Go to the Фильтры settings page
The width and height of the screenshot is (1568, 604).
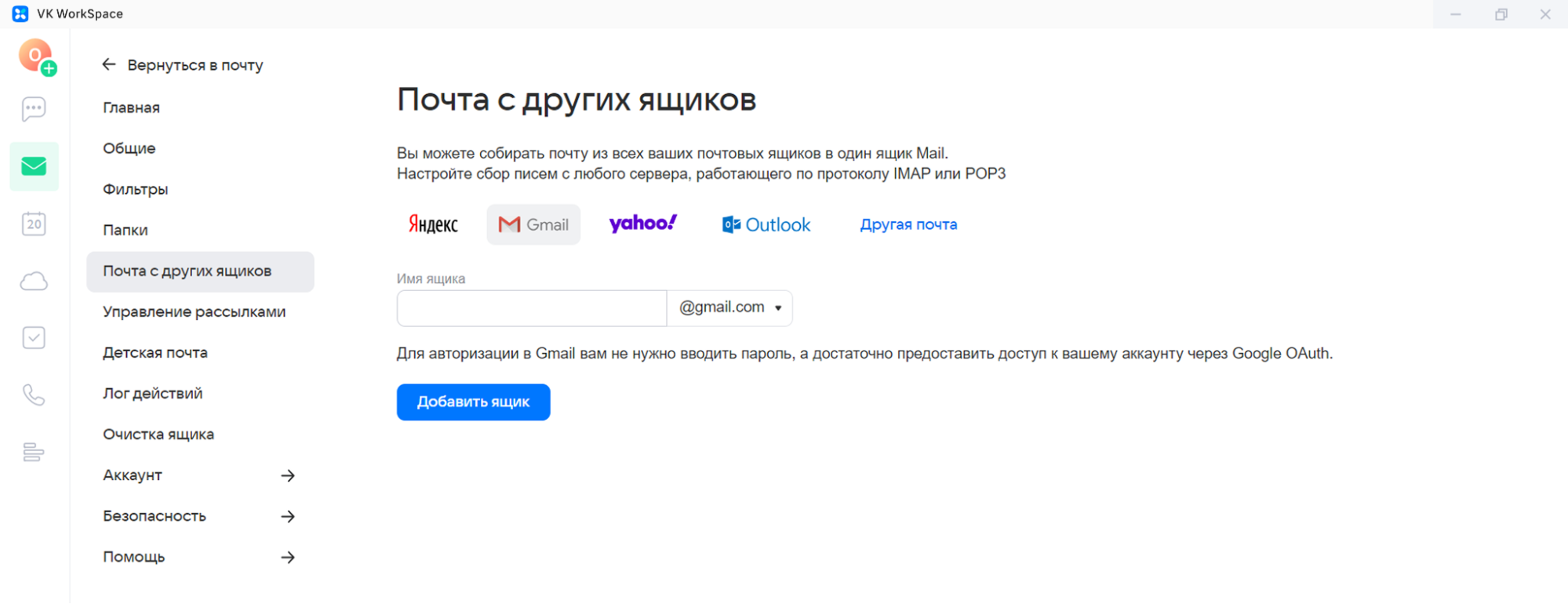[x=136, y=189]
